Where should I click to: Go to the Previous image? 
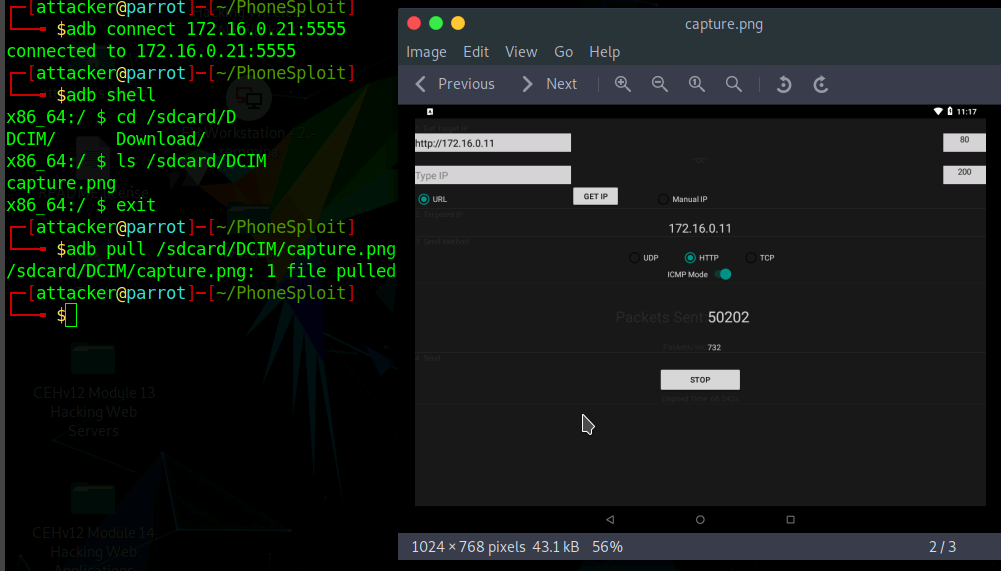[455, 84]
